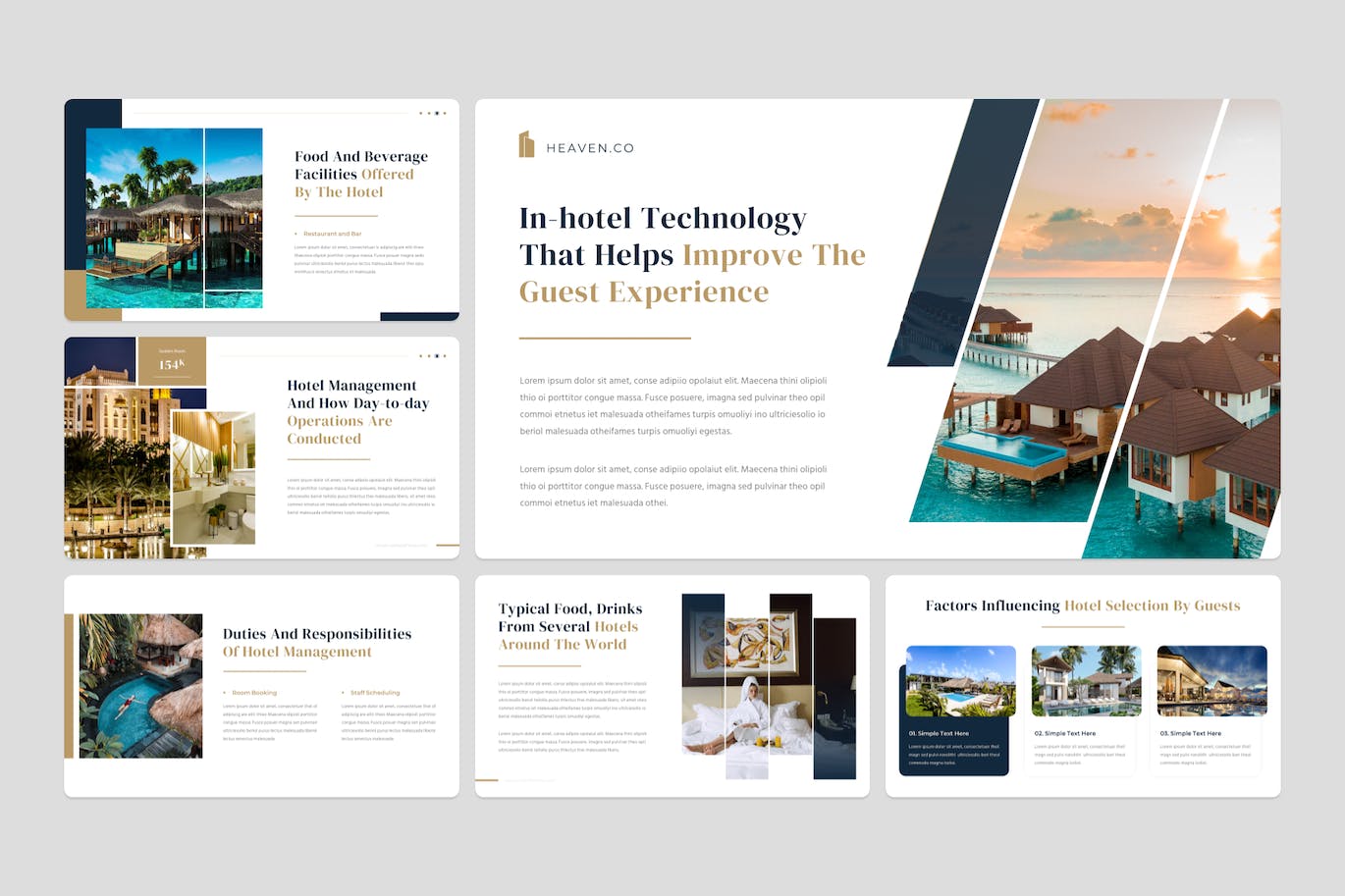This screenshot has height=896, width=1345.
Task: Click the HEAVEN.CO brand name text
Action: click(590, 148)
